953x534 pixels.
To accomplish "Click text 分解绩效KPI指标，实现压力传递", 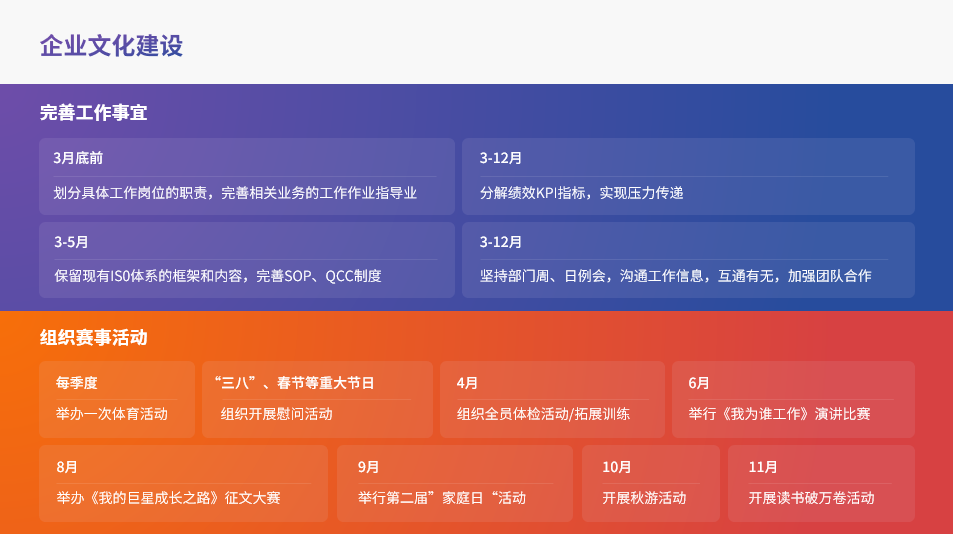I will 581,193.
